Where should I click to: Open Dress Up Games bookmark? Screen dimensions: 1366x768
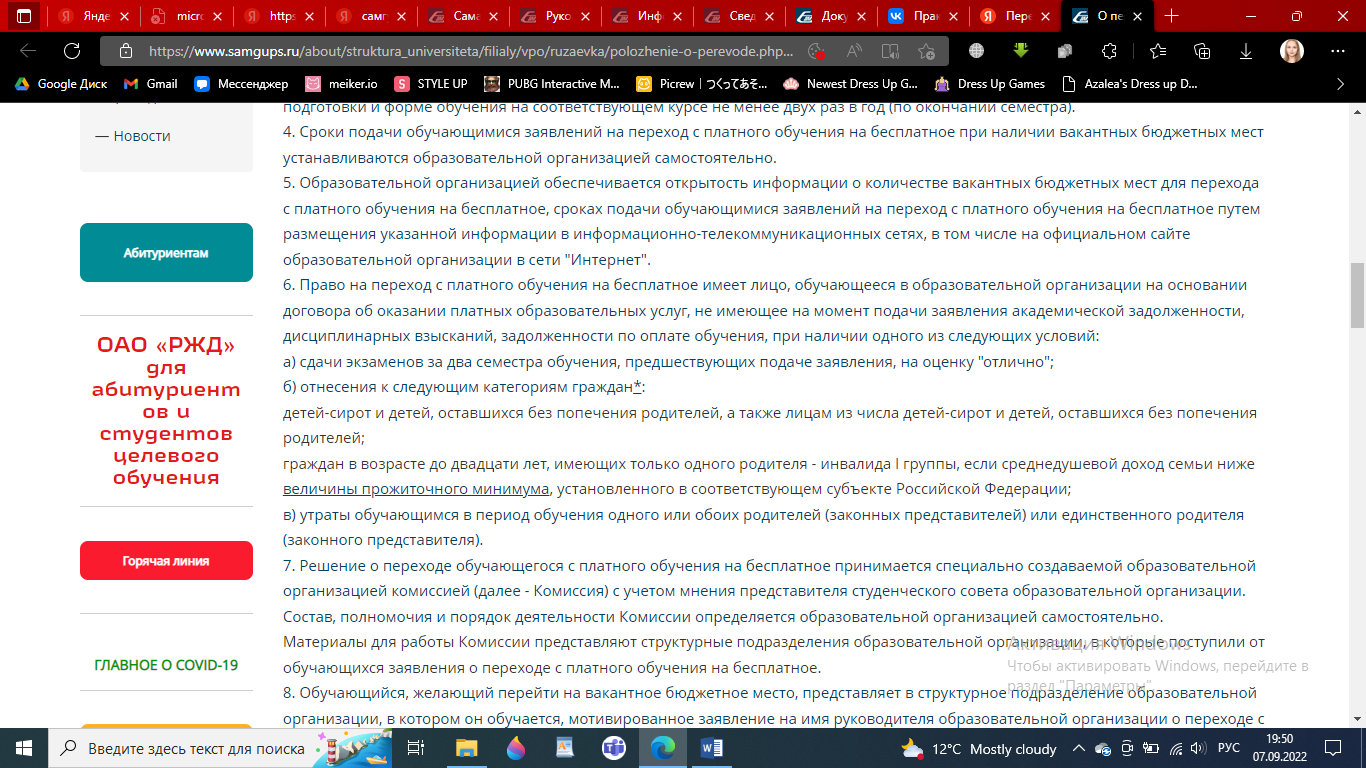click(x=989, y=84)
